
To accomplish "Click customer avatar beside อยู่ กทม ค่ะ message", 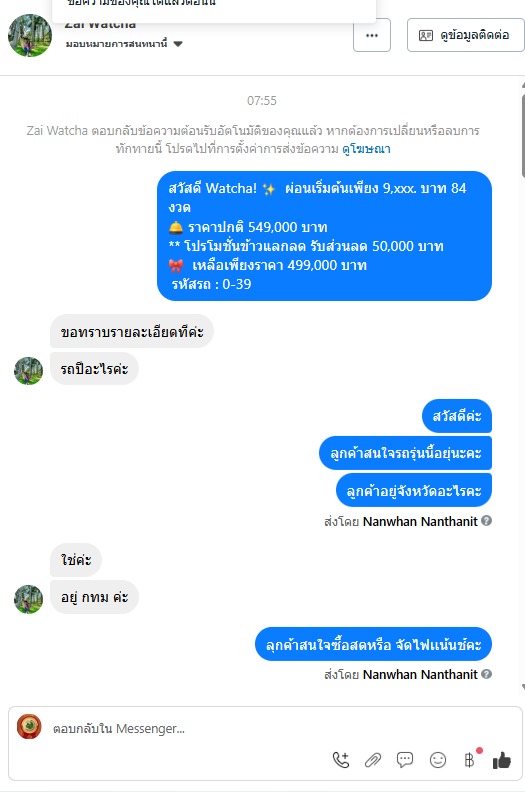I will 28,599.
